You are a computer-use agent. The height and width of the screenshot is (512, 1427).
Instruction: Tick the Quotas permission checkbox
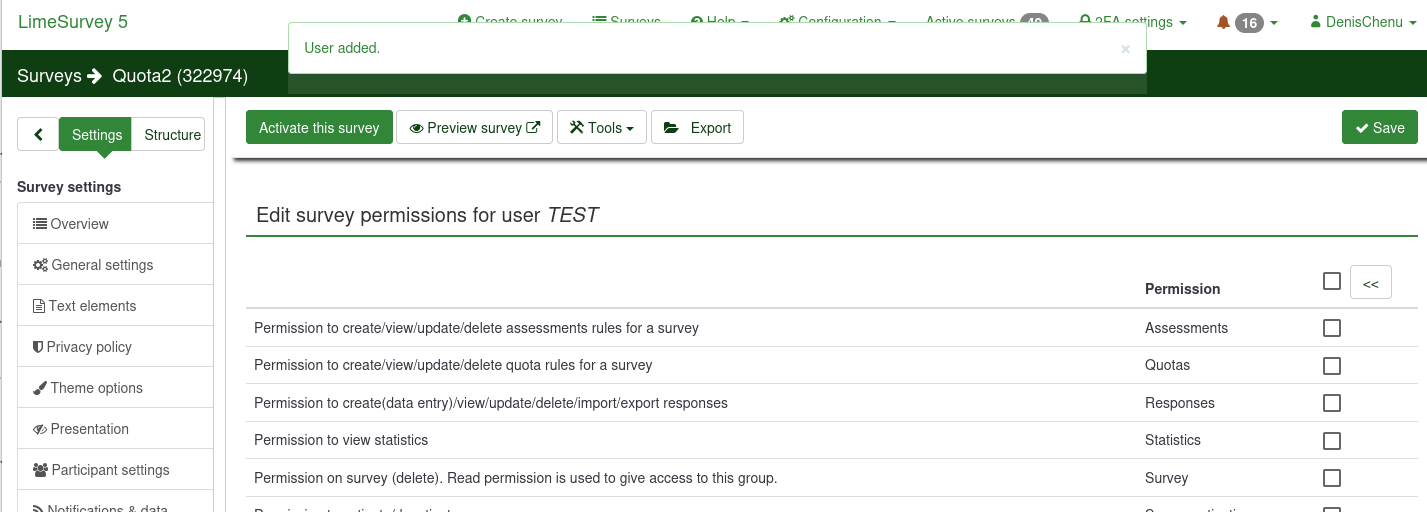tap(1331, 365)
